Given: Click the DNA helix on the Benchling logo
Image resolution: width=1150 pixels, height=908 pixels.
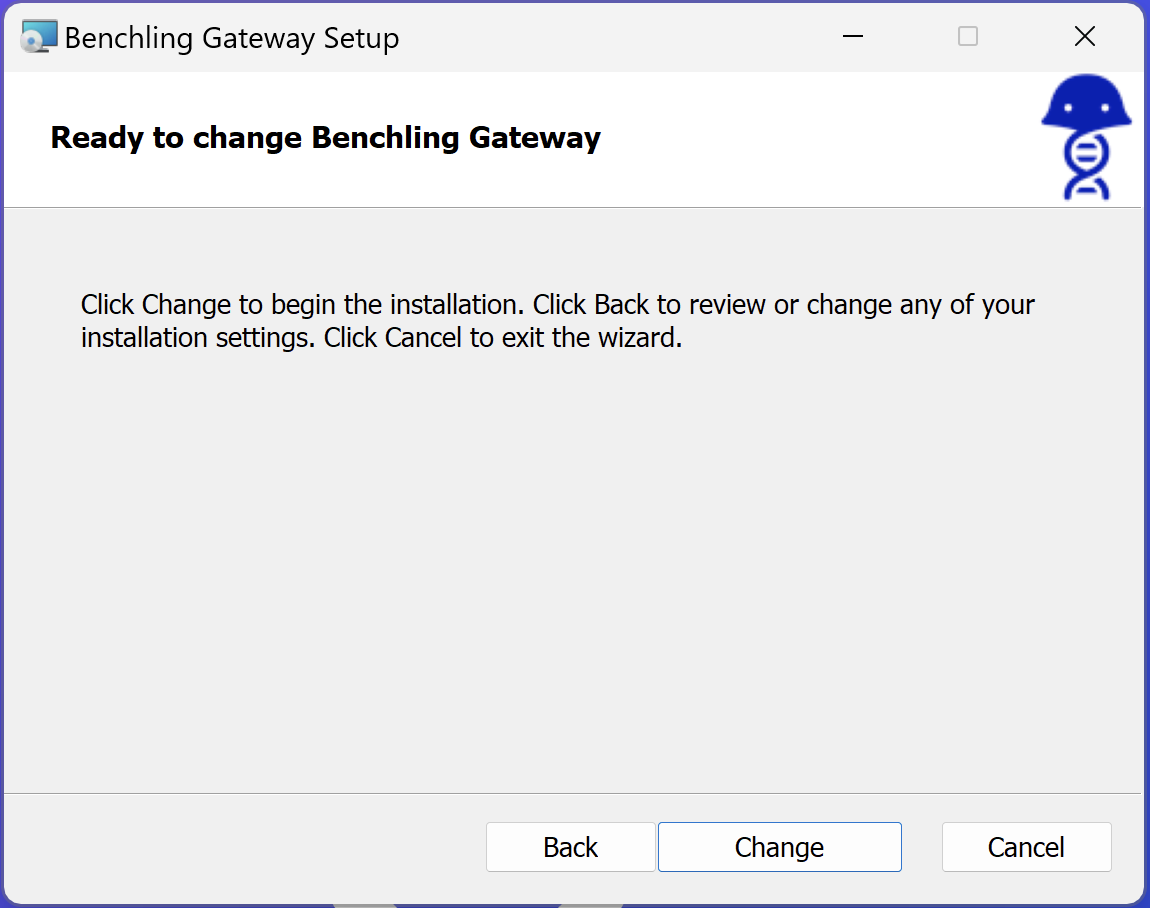Looking at the screenshot, I should coord(1086,166).
